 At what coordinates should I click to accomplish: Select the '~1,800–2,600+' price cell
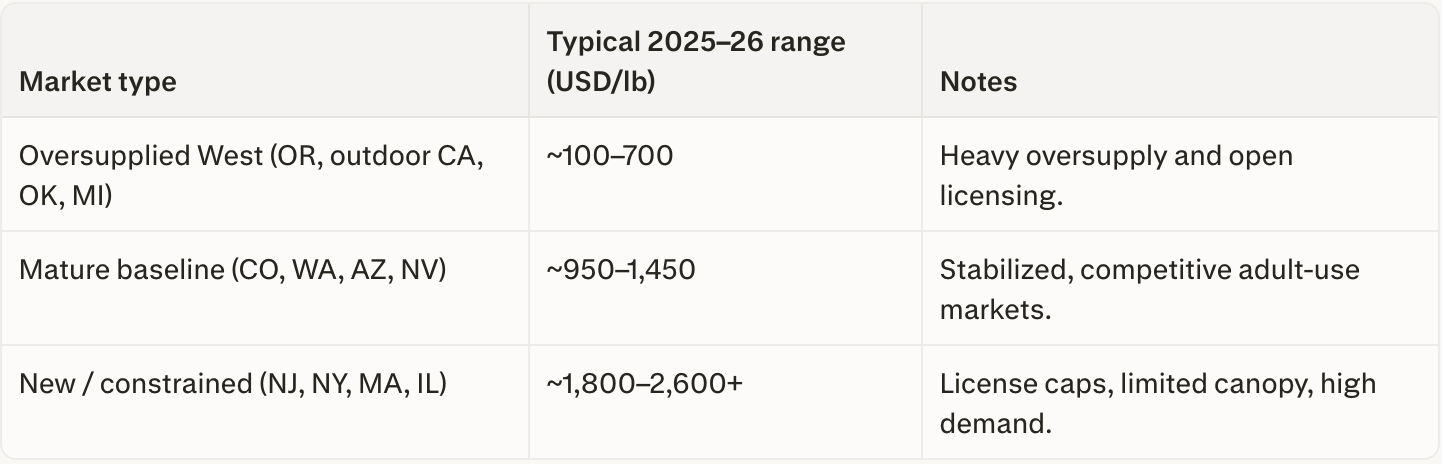[x=644, y=384]
